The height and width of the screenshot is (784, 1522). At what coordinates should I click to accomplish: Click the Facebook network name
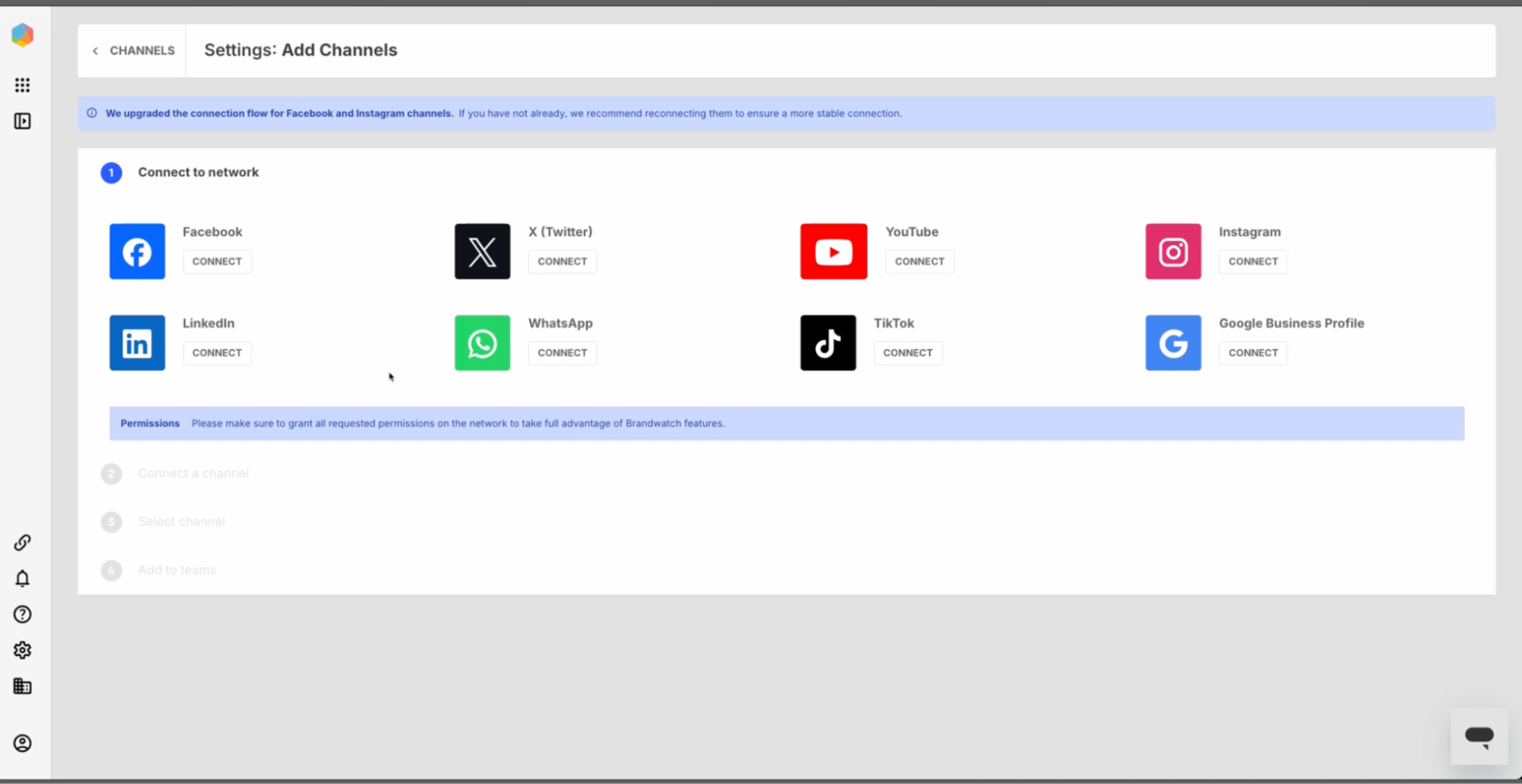[212, 231]
